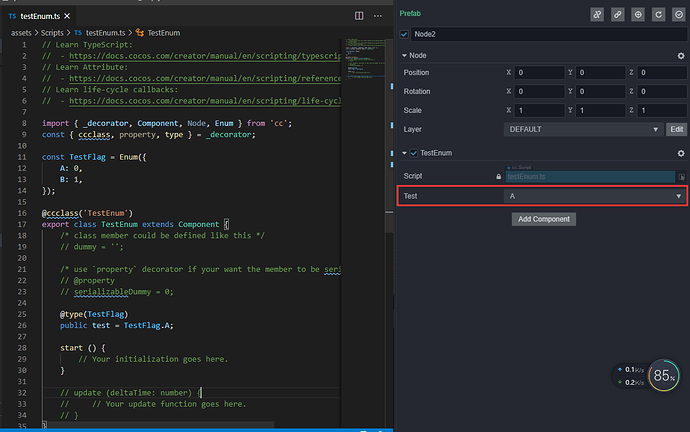Select the testEnum.ts tab
Screen dimensions: 690x432
pos(40,16)
